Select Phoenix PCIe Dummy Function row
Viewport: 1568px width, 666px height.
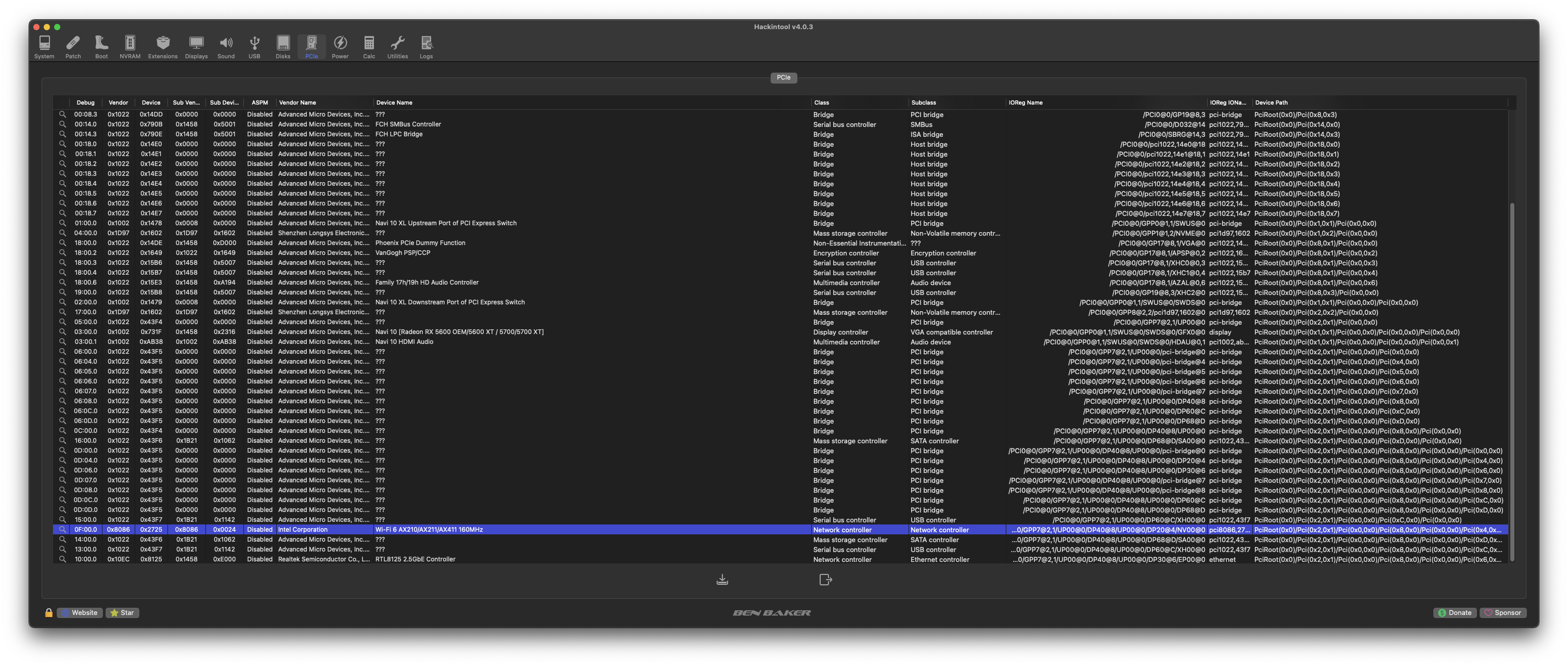780,243
